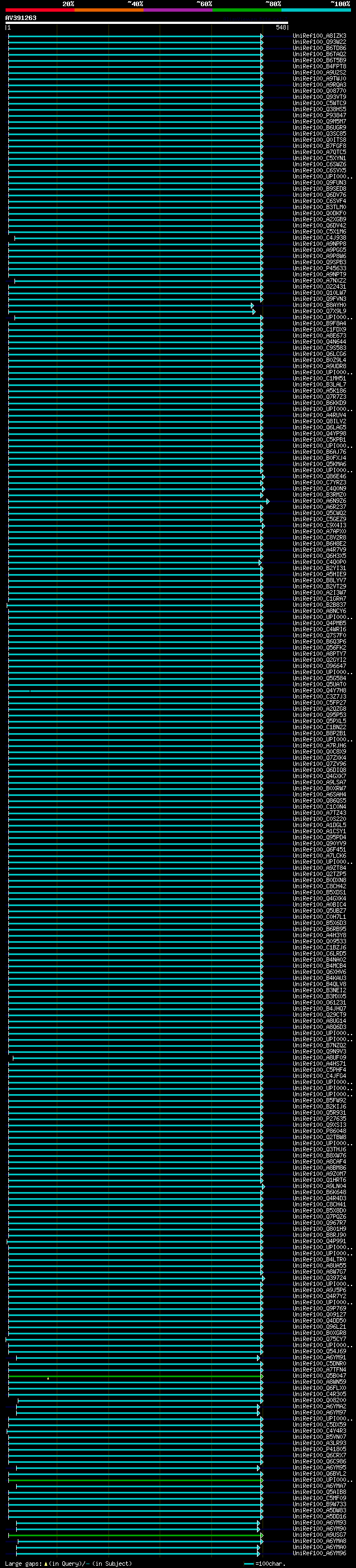The width and height of the screenshot is (356, 1568).
Task: Select hit label UniRef100_P27635
Action: click(319, 1119)
